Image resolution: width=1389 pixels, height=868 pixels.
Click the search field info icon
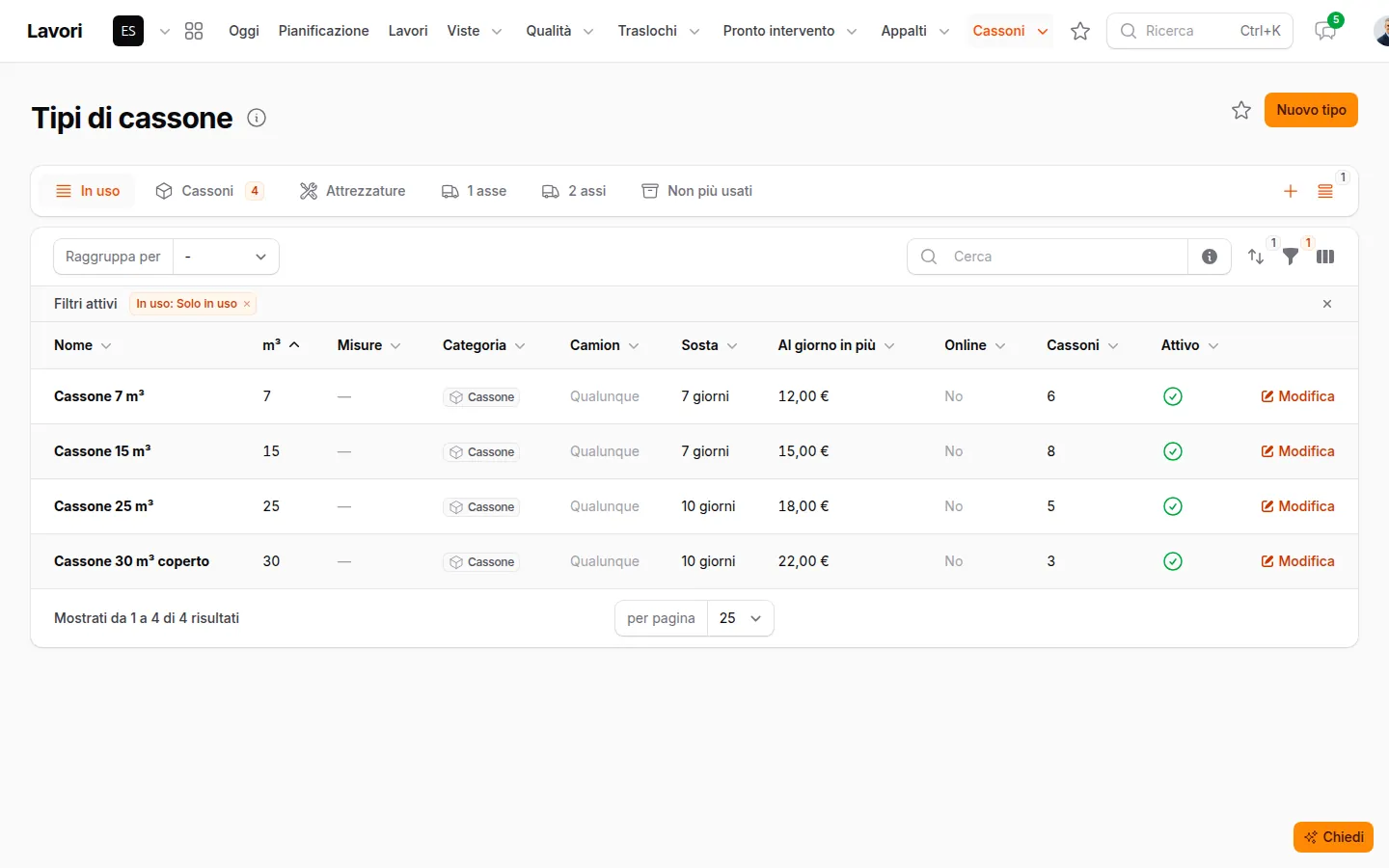[x=1210, y=257]
